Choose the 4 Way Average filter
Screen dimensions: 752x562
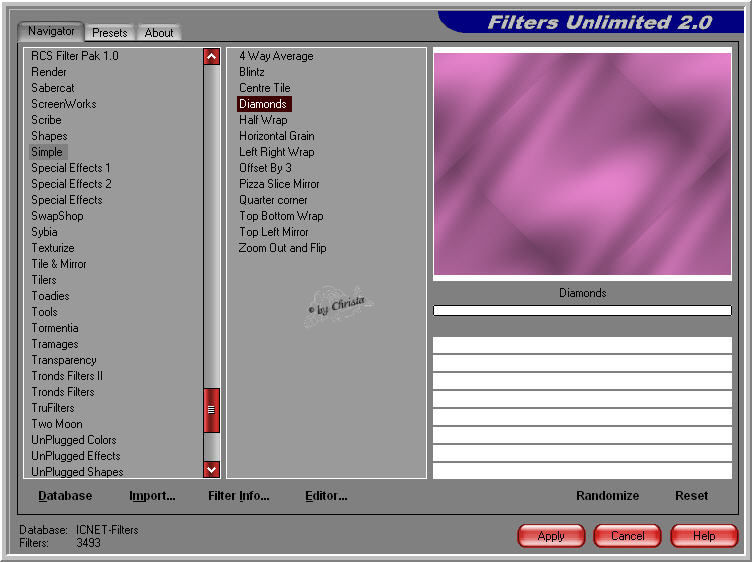tap(276, 56)
